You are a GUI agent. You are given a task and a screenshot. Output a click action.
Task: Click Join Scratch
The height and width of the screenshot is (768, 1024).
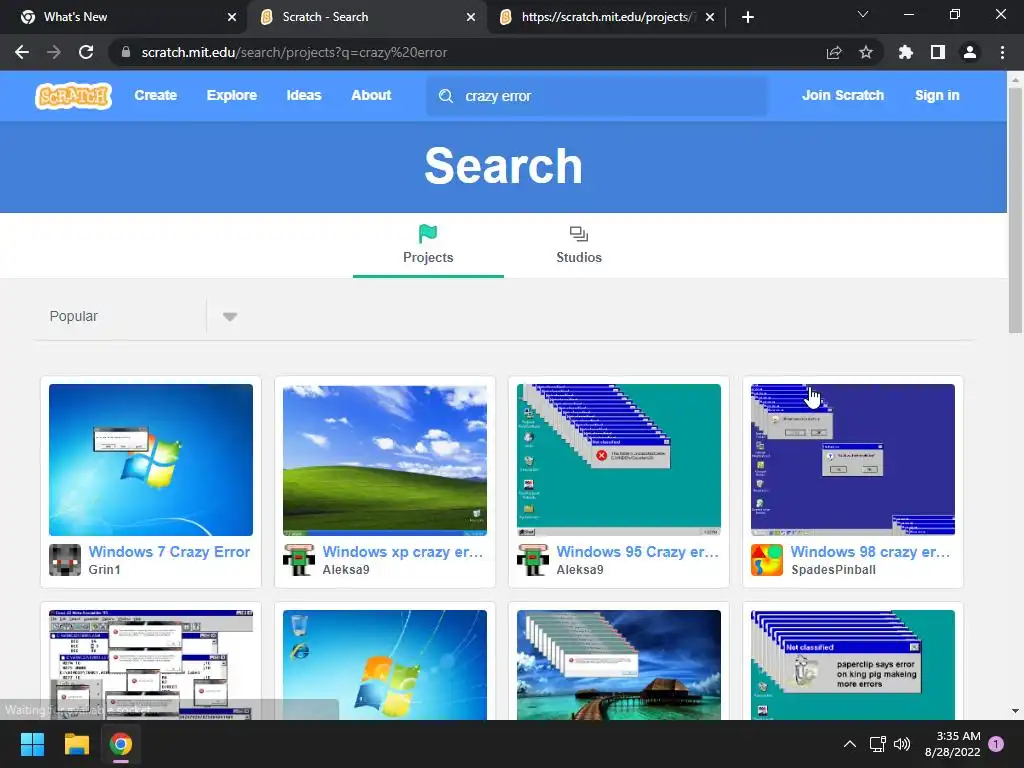pyautogui.click(x=842, y=95)
